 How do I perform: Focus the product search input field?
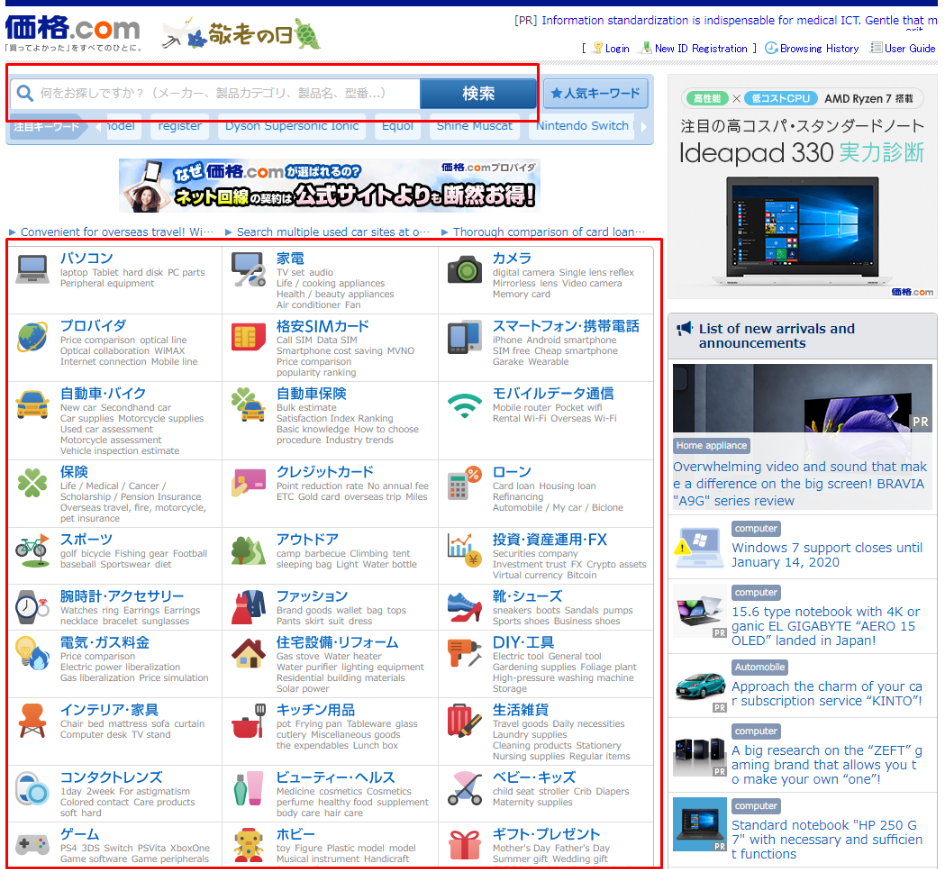(x=216, y=93)
